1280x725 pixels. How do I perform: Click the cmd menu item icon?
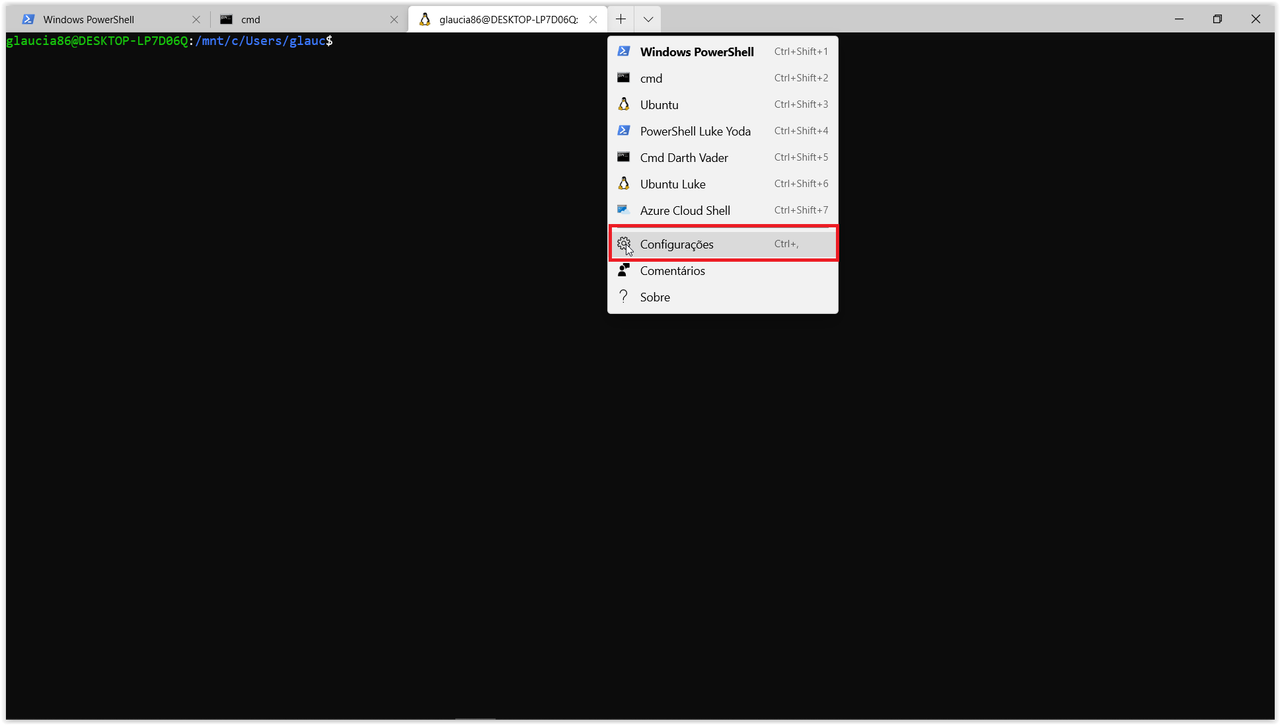(x=623, y=78)
